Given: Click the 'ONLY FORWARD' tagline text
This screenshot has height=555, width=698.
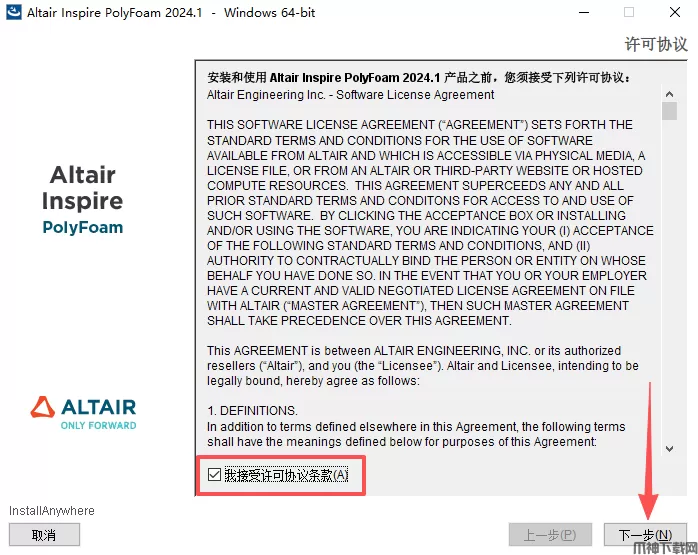Looking at the screenshot, I should coord(98,425).
